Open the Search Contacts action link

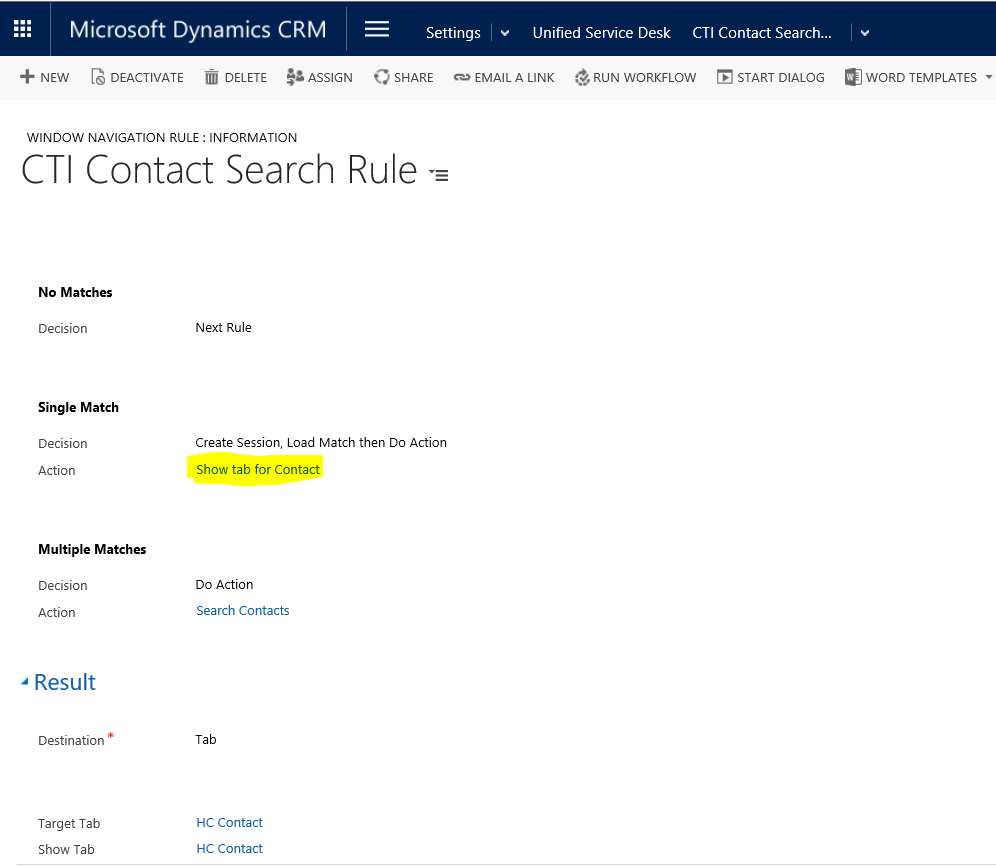point(243,611)
